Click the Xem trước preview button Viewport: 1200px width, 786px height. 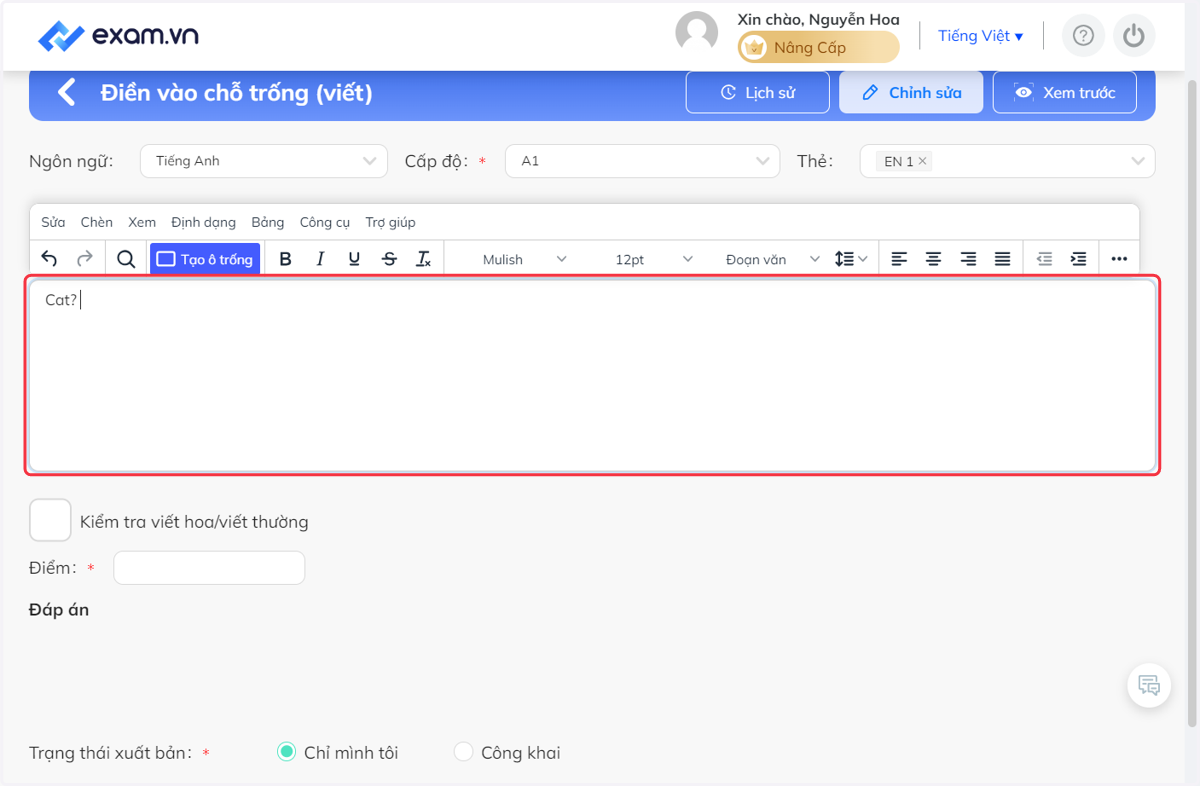pyautogui.click(x=1064, y=92)
